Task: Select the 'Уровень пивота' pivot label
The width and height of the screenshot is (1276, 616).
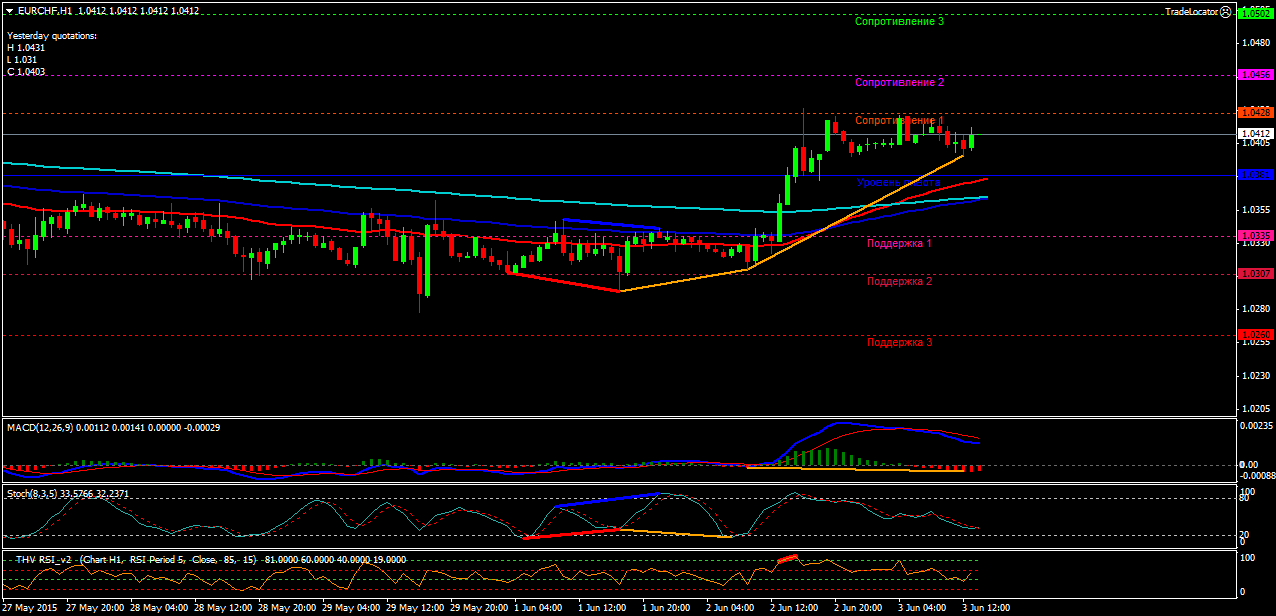Action: [899, 182]
